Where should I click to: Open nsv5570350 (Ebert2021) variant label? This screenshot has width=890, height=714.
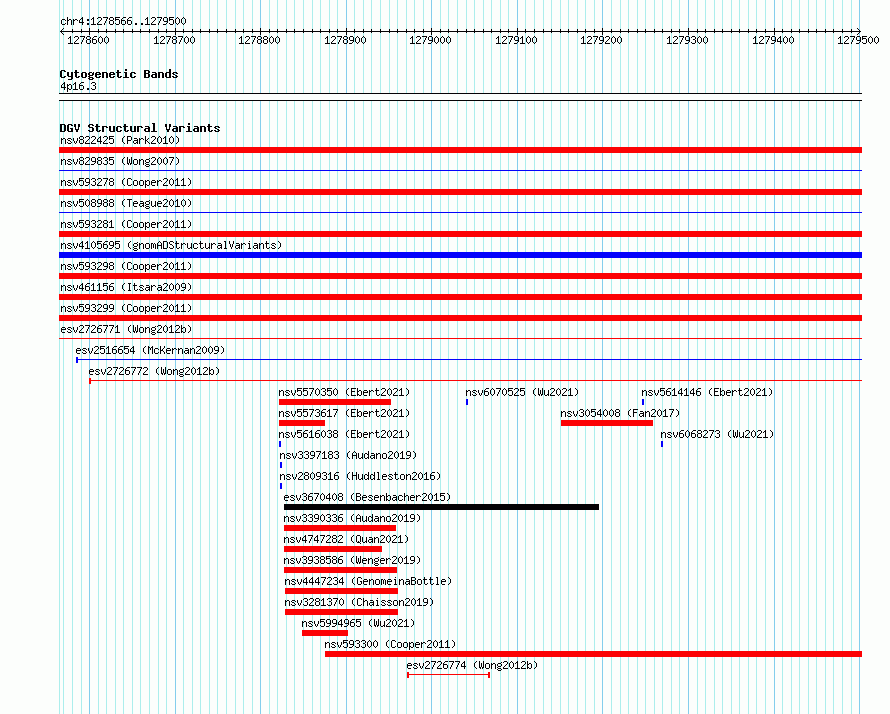344,392
